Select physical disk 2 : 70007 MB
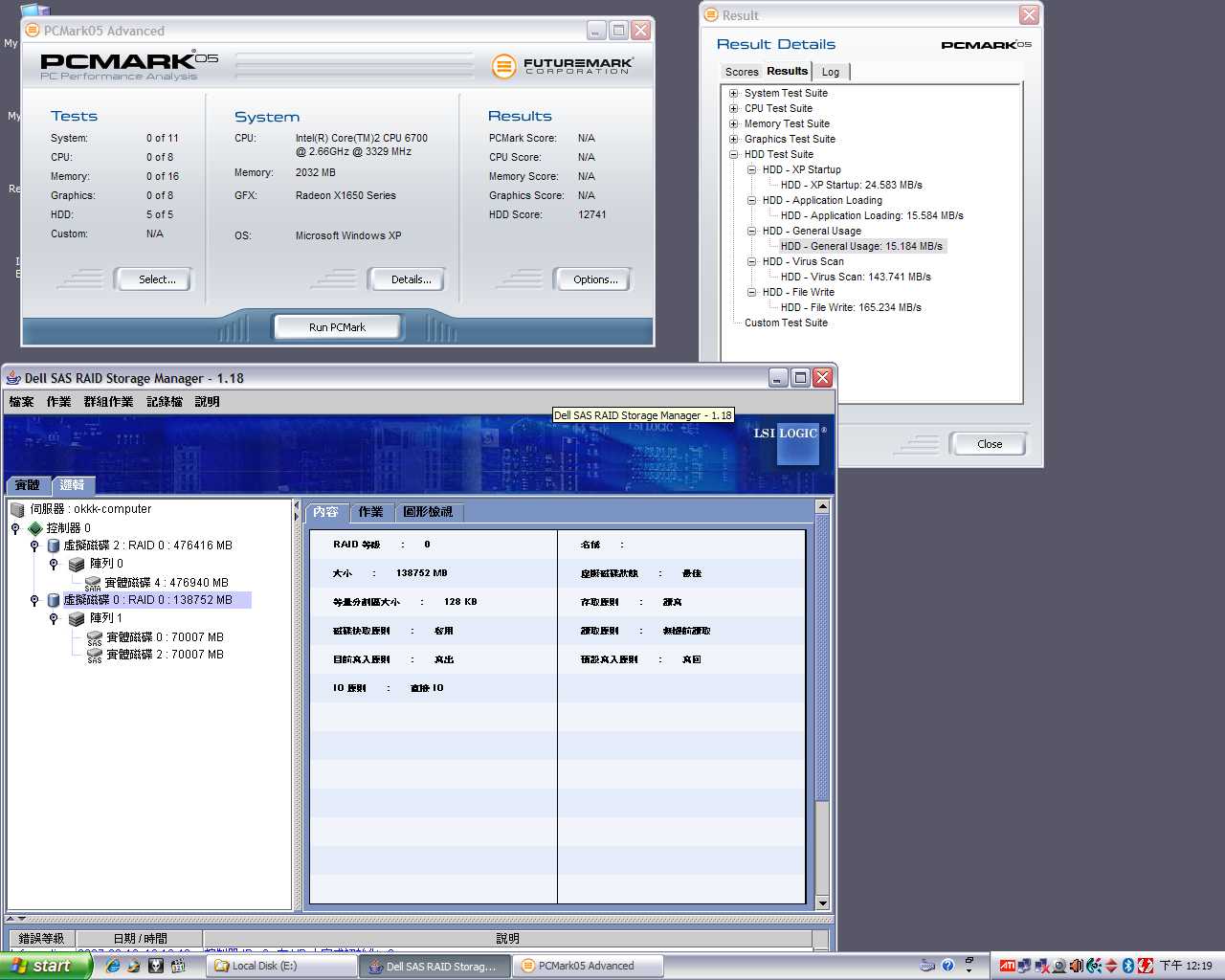Screen dimensions: 1225x980 pyautogui.click(x=164, y=655)
